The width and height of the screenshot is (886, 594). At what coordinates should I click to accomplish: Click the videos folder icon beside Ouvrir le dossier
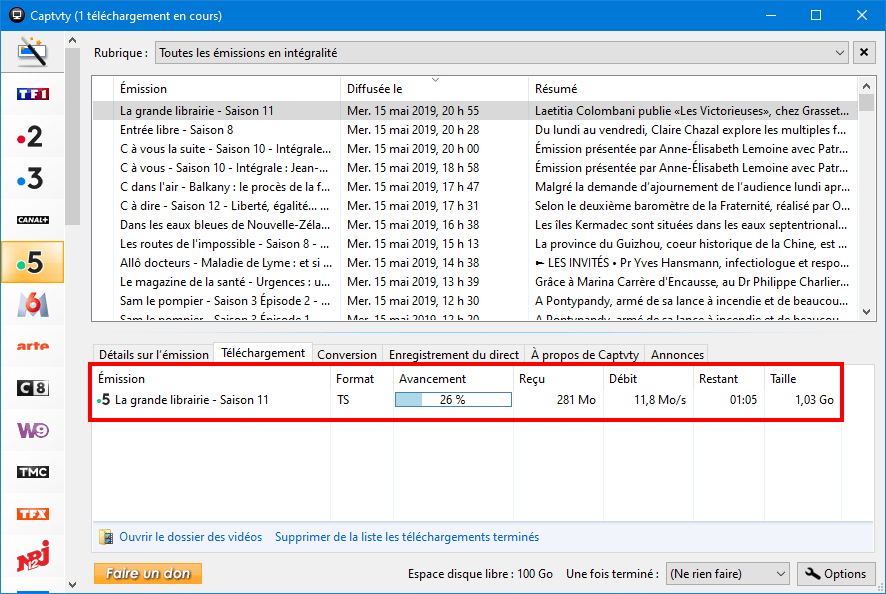point(106,537)
